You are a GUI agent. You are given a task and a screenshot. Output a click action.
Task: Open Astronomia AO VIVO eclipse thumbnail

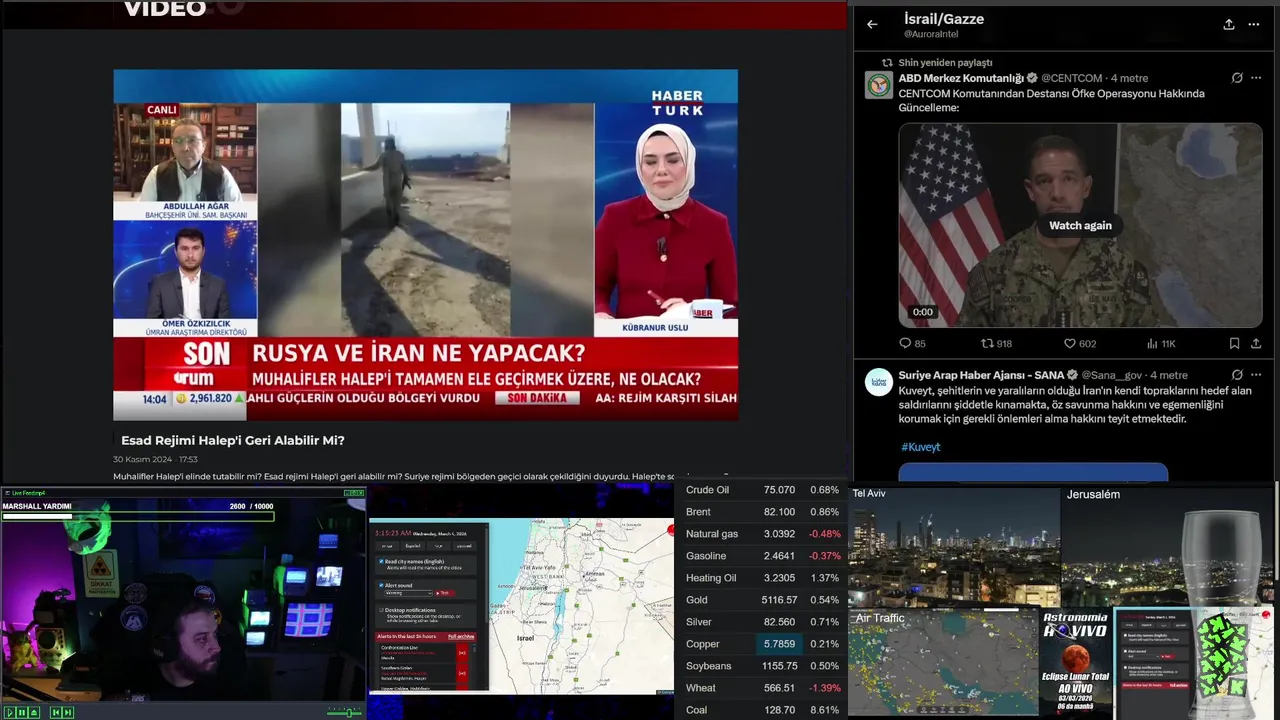tap(1075, 662)
